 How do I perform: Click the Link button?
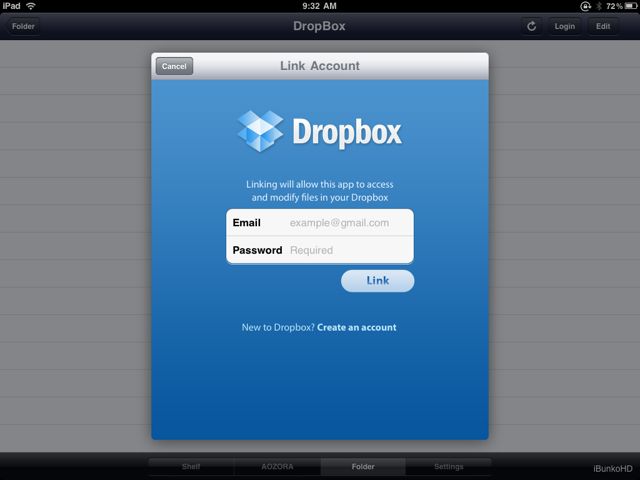pos(378,281)
